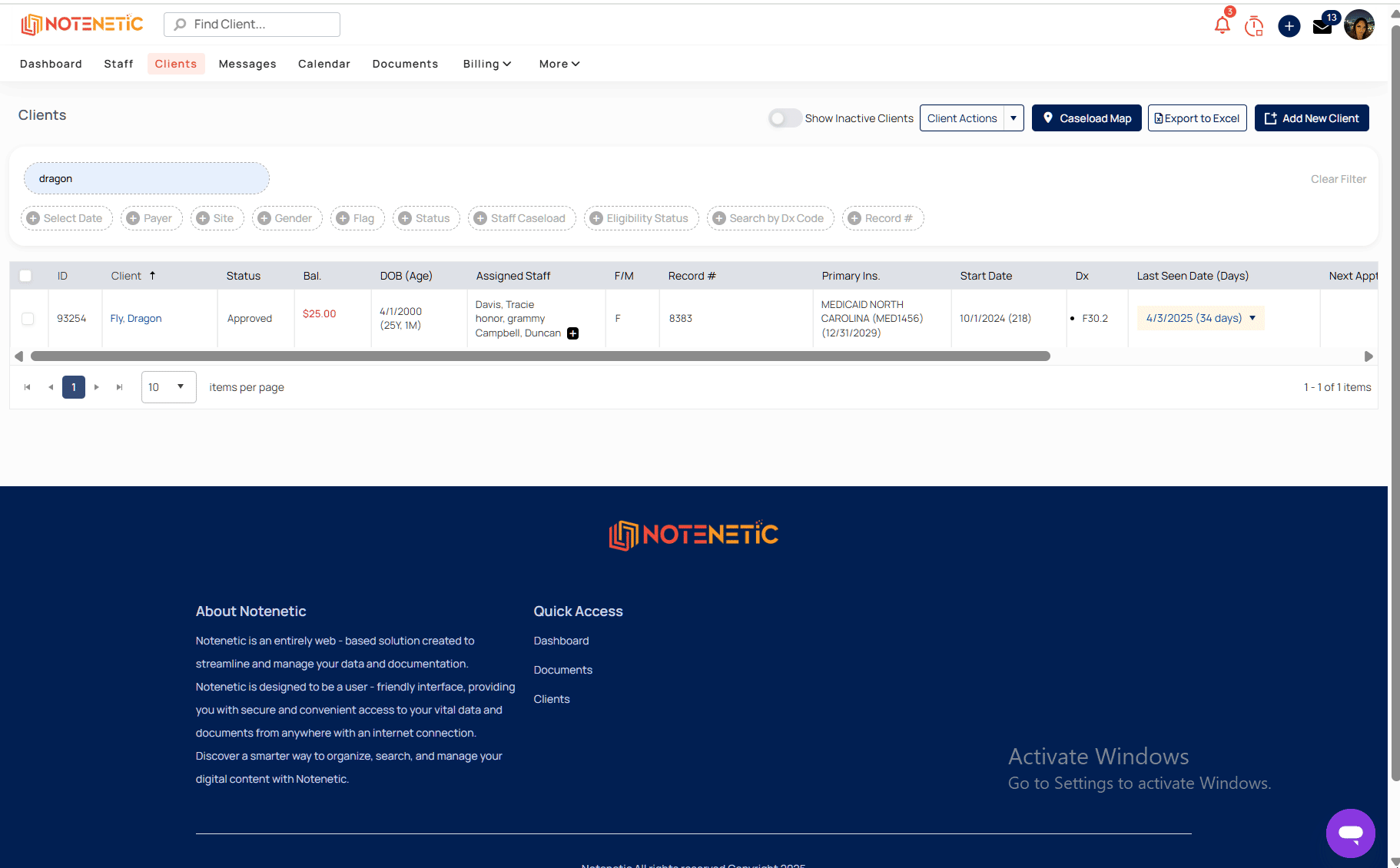Image resolution: width=1400 pixels, height=868 pixels.
Task: Click the Dx code F30.2
Action: point(1095,318)
